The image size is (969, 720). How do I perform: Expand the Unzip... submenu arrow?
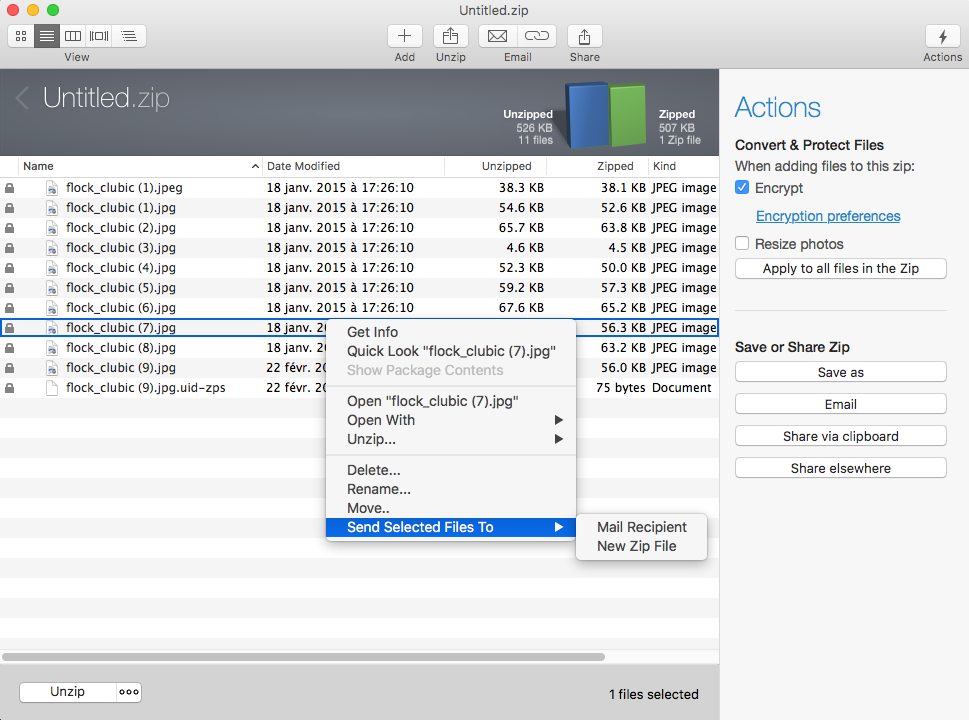(559, 439)
